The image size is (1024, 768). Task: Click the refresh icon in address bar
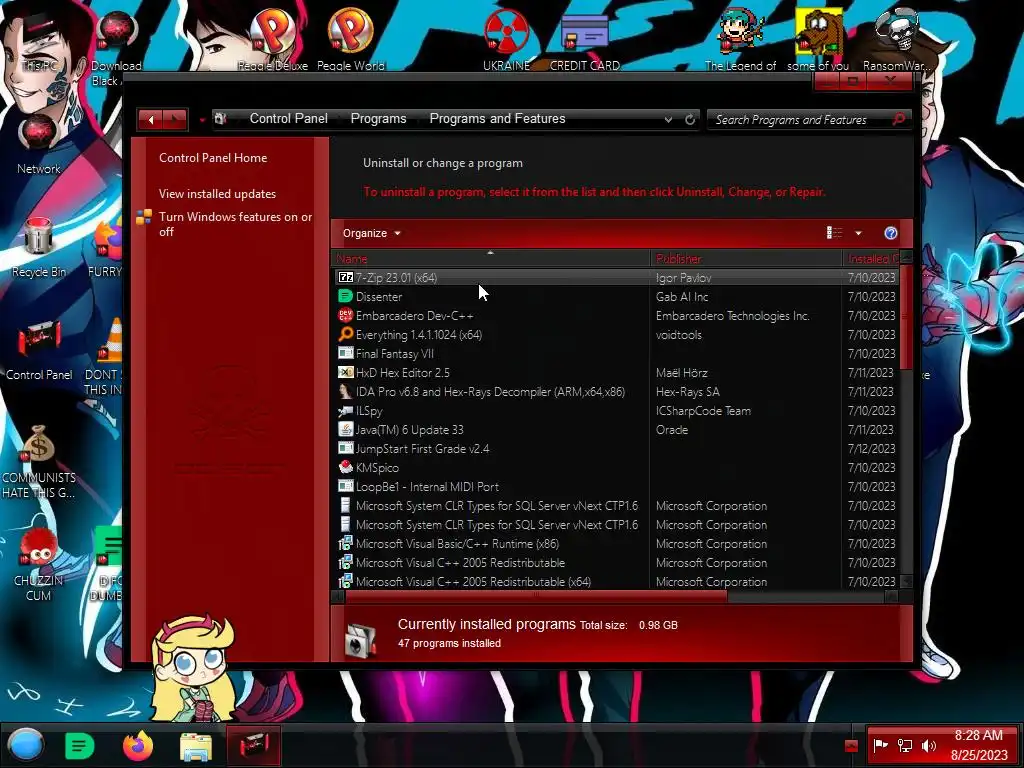pos(690,120)
